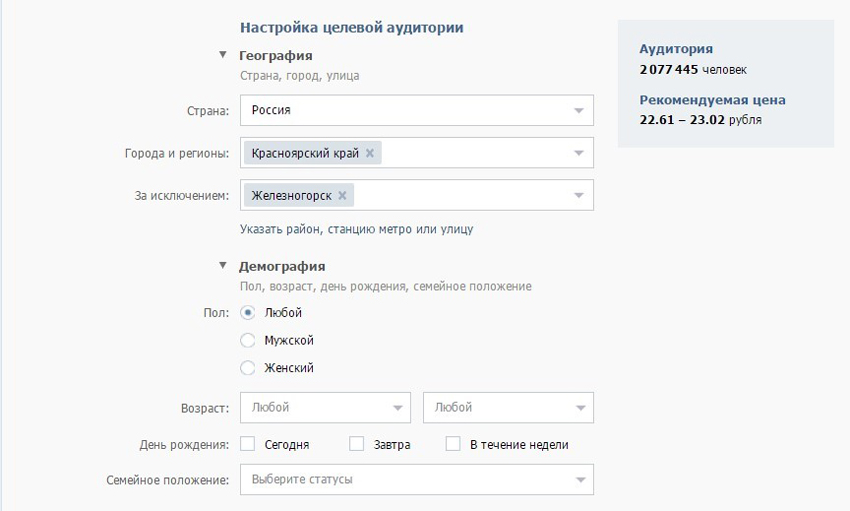This screenshot has height=511, width=850.
Task: Enable the Сегодня birthday checkbox
Action: [x=248, y=444]
